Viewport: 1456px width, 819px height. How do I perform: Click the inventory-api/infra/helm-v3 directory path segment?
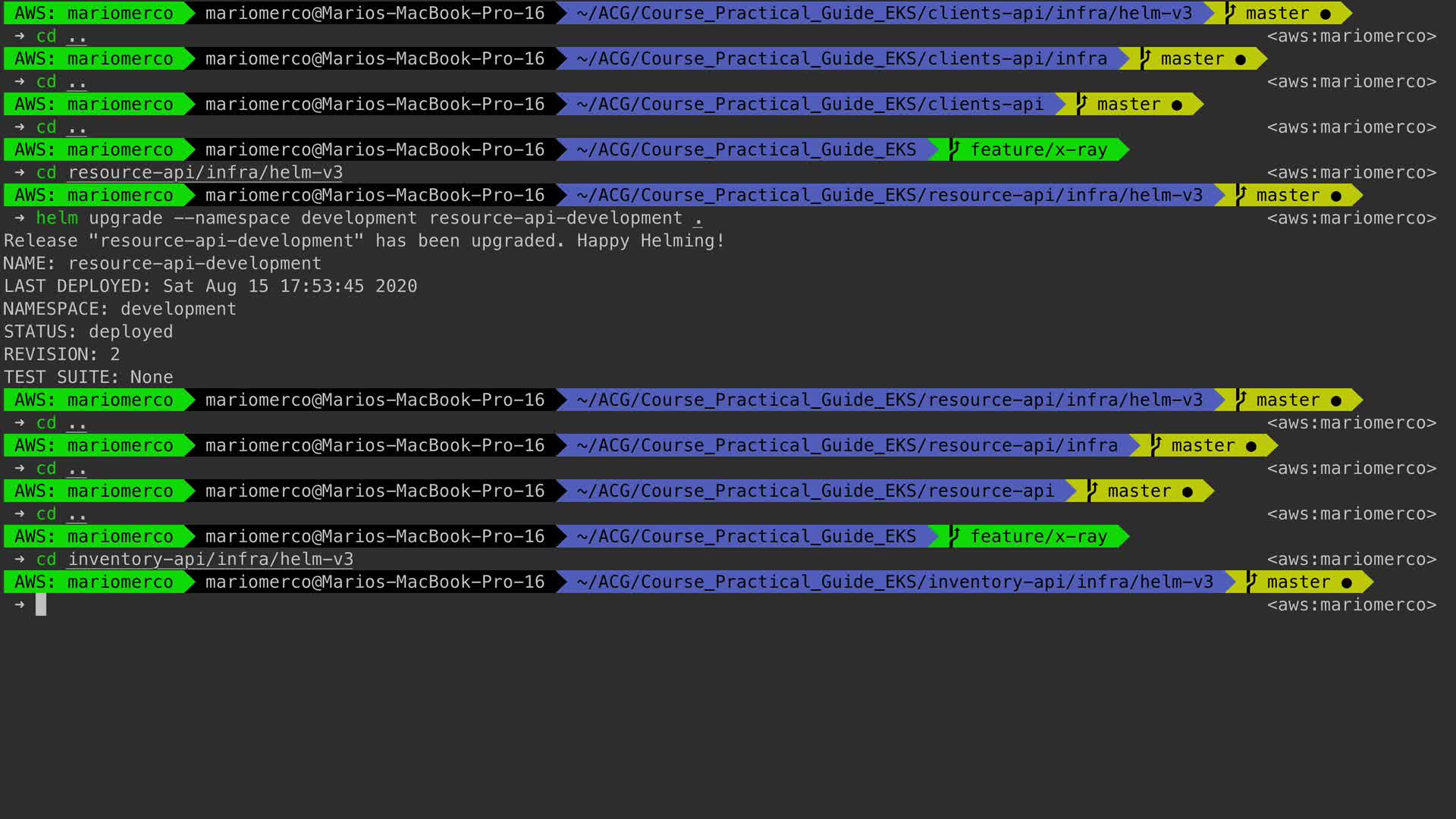pos(894,582)
